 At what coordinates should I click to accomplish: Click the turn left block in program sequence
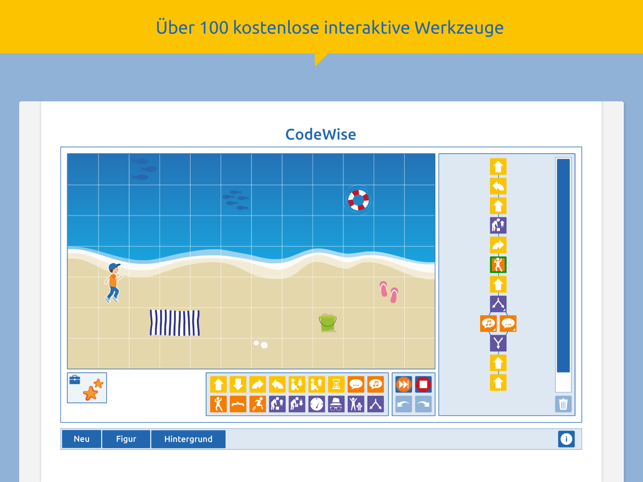[x=498, y=186]
